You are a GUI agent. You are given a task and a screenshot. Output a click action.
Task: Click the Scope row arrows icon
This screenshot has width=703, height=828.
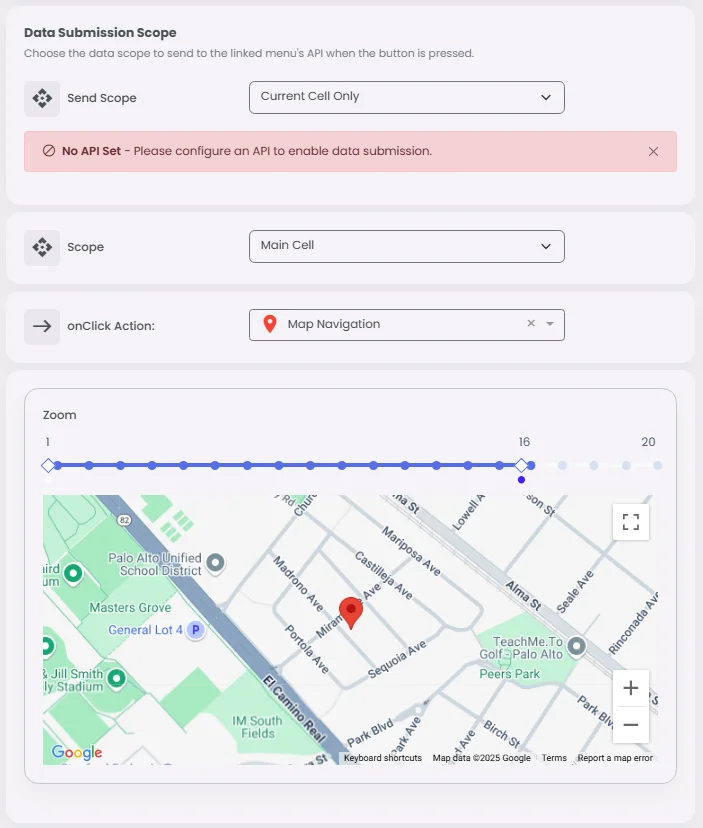(42, 247)
